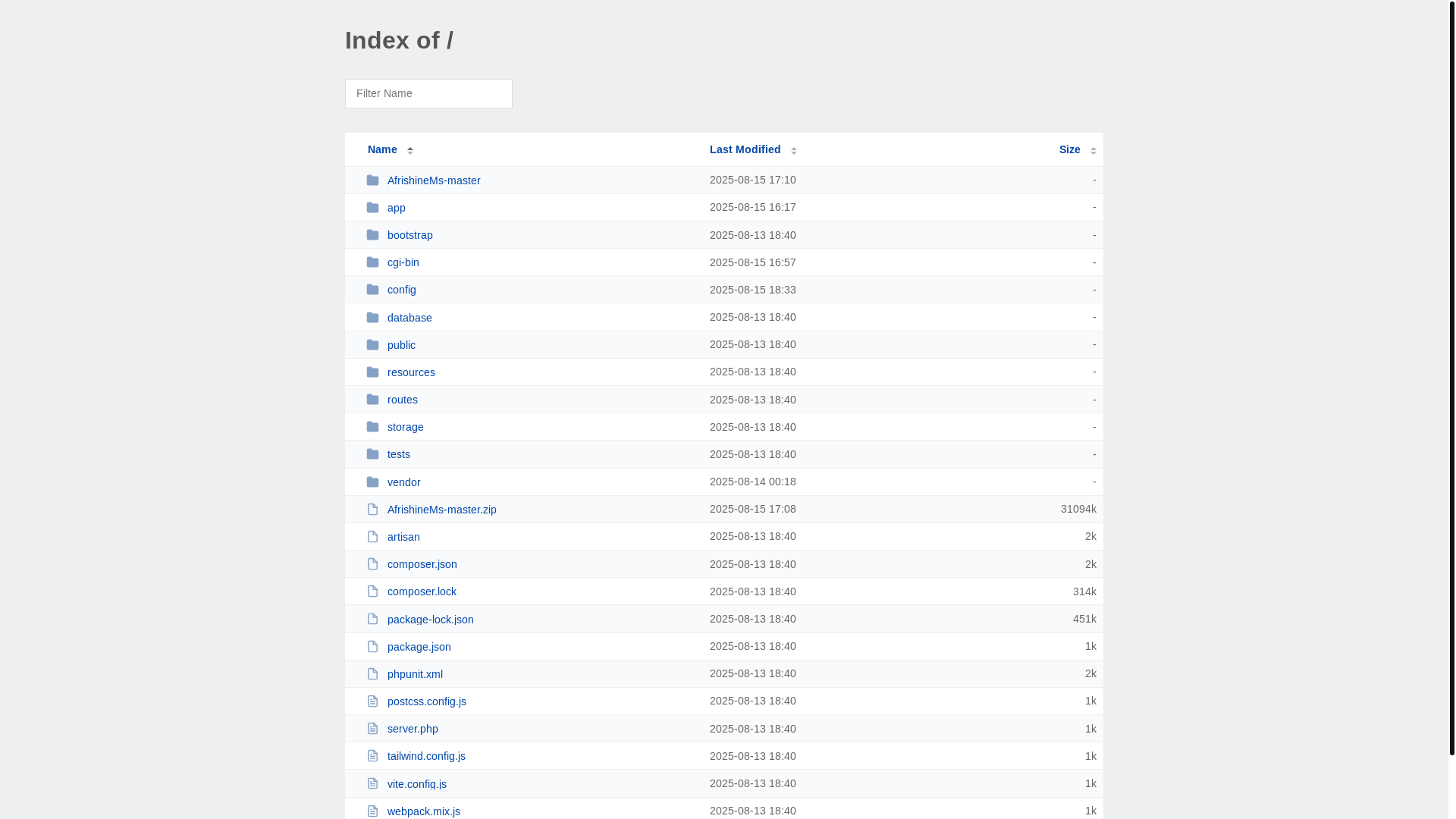Click the phpunit.xml file icon
The width and height of the screenshot is (1456, 819).
(372, 674)
